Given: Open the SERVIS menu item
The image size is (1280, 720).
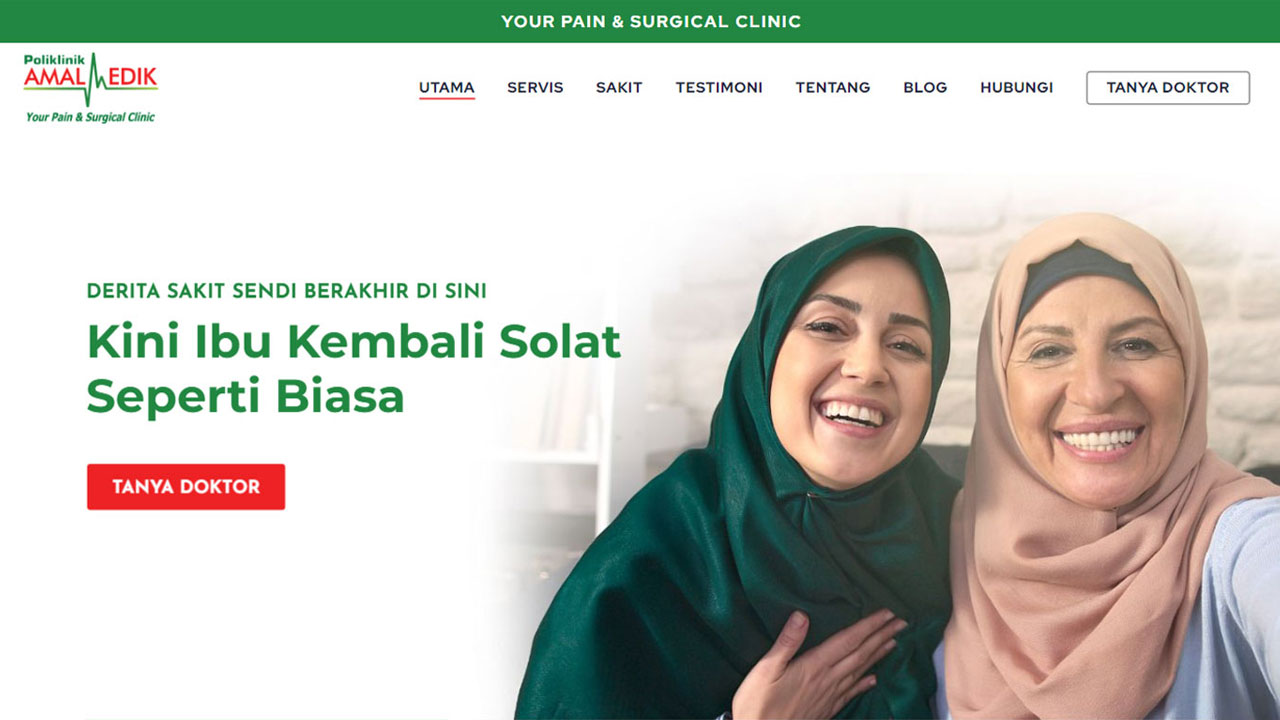Looking at the screenshot, I should pos(535,87).
